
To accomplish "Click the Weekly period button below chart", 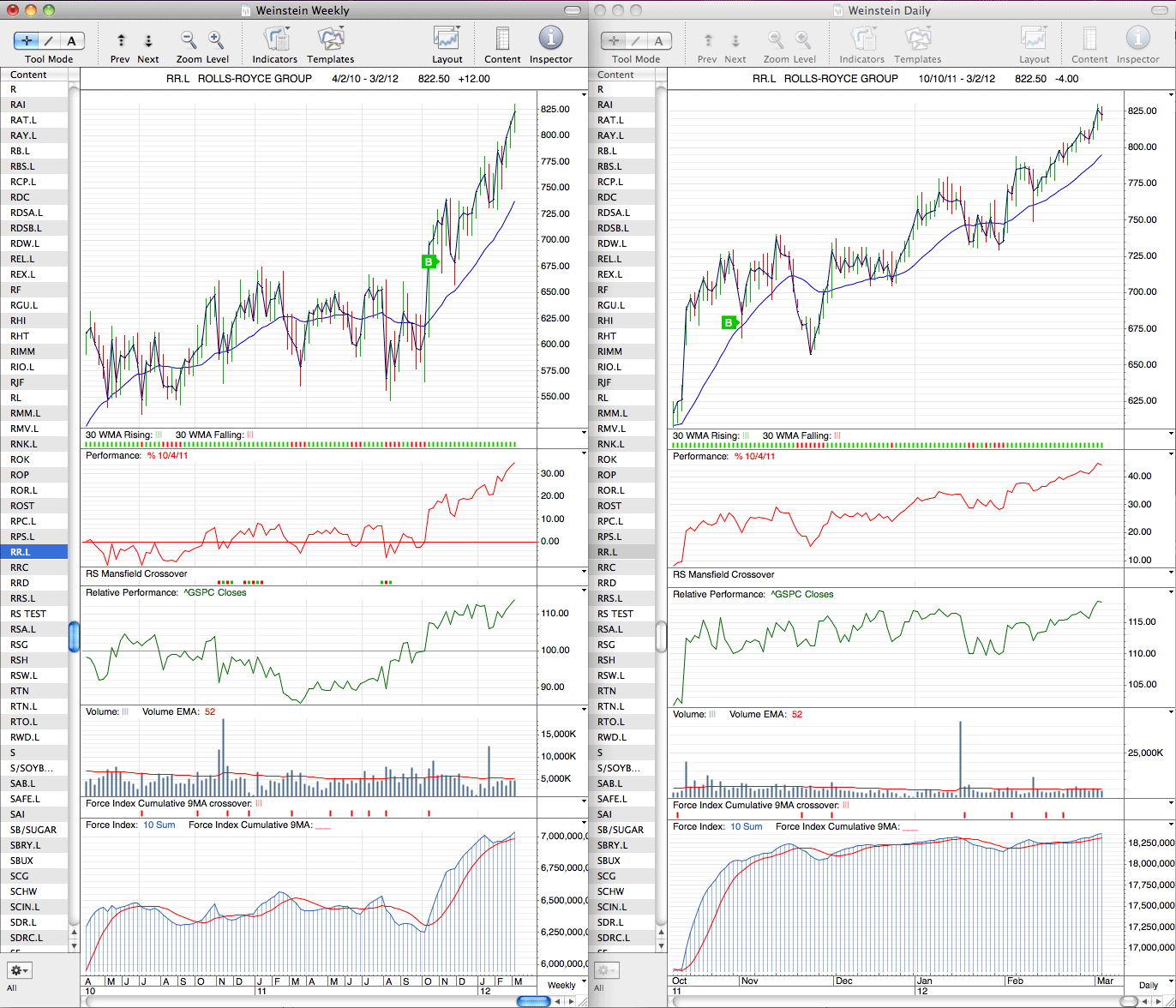I will point(561,985).
